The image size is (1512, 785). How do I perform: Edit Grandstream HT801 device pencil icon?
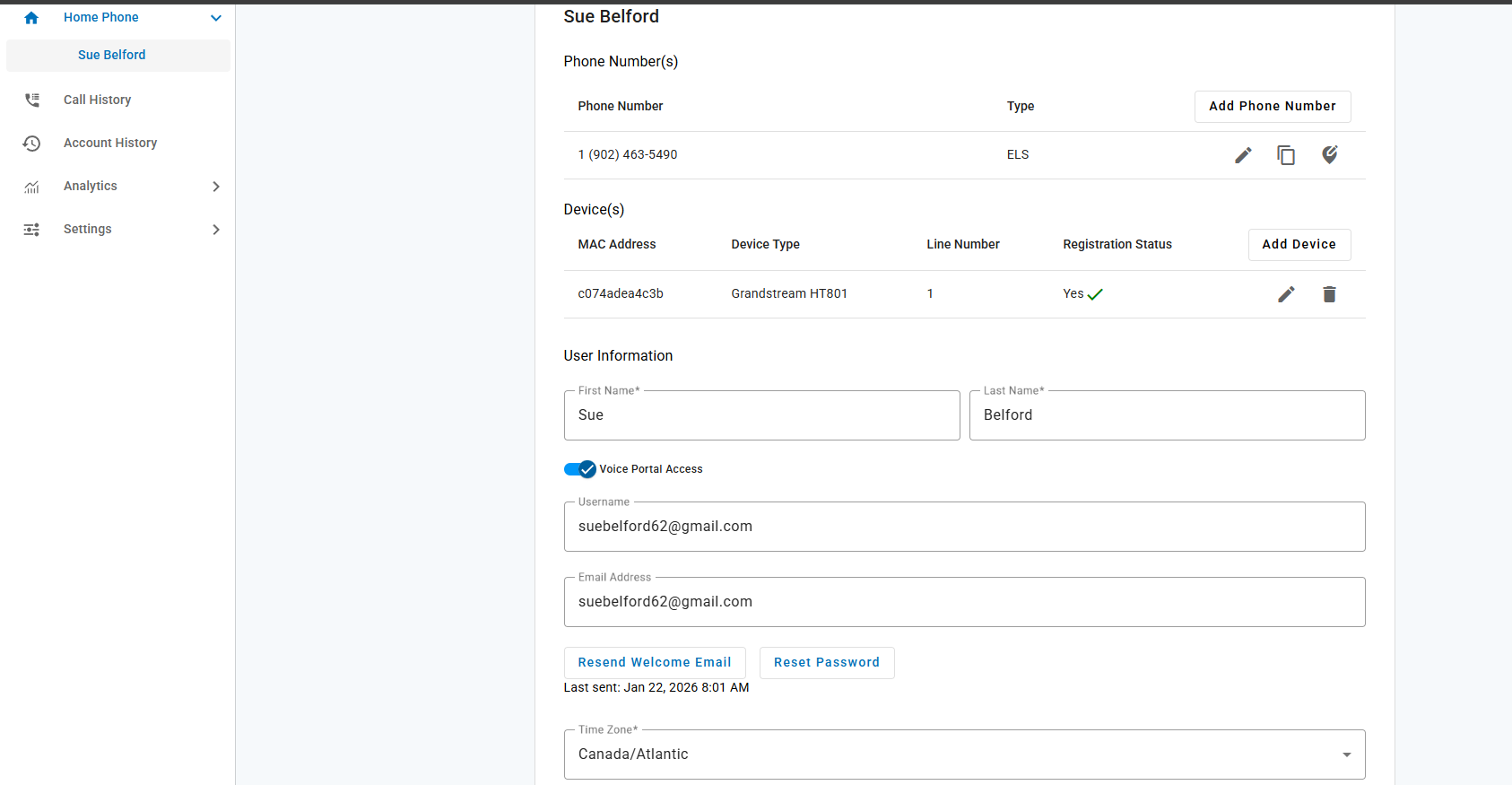(1286, 294)
